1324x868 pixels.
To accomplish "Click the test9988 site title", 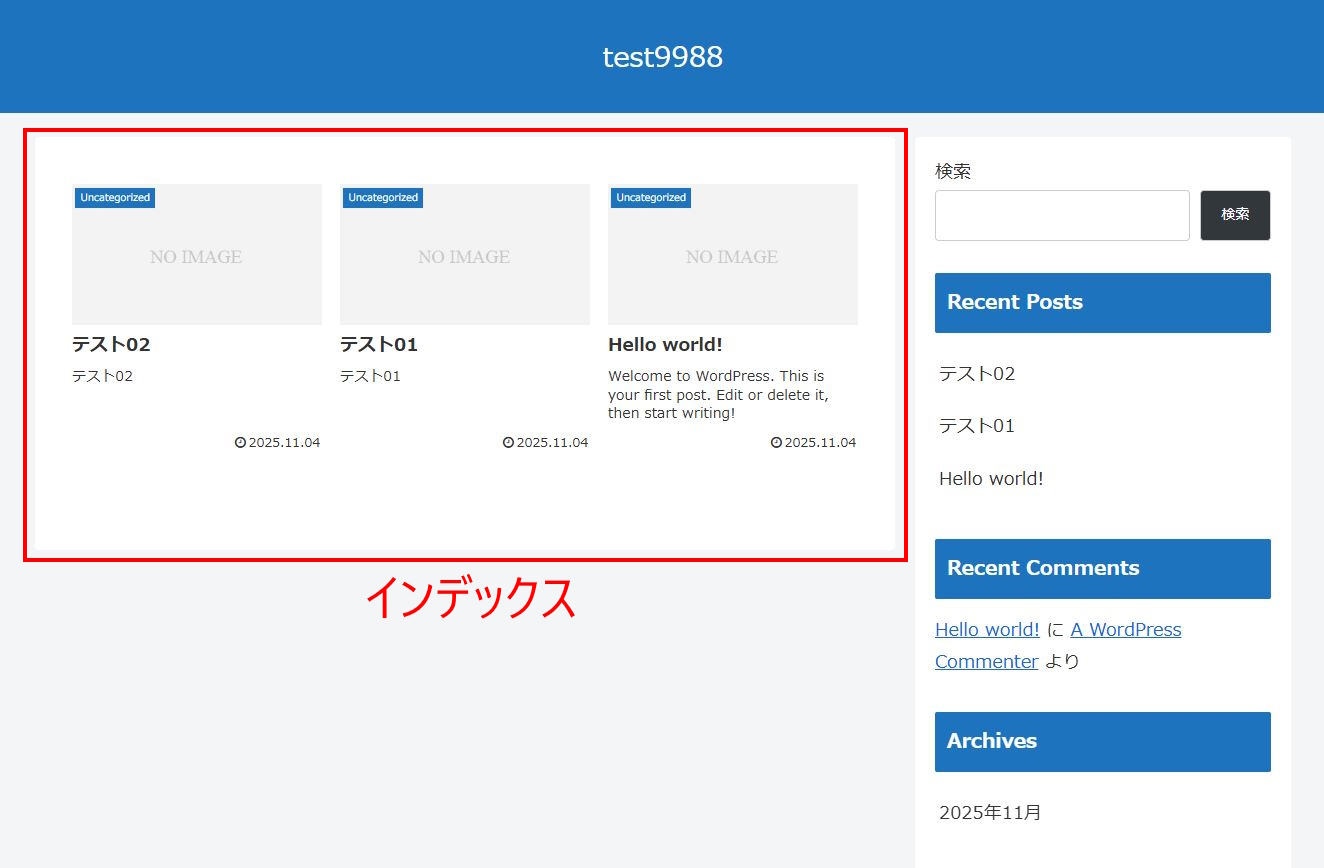I will click(x=662, y=57).
